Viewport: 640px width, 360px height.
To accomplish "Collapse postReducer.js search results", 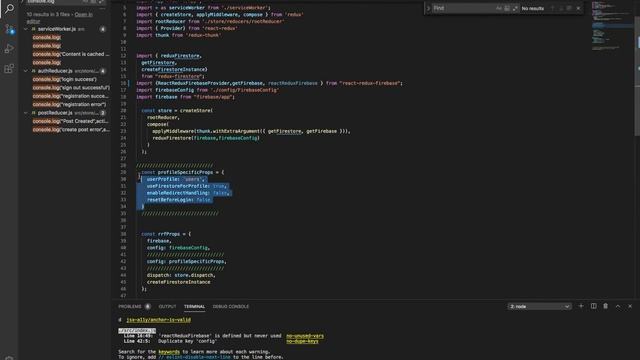I will point(26,113).
